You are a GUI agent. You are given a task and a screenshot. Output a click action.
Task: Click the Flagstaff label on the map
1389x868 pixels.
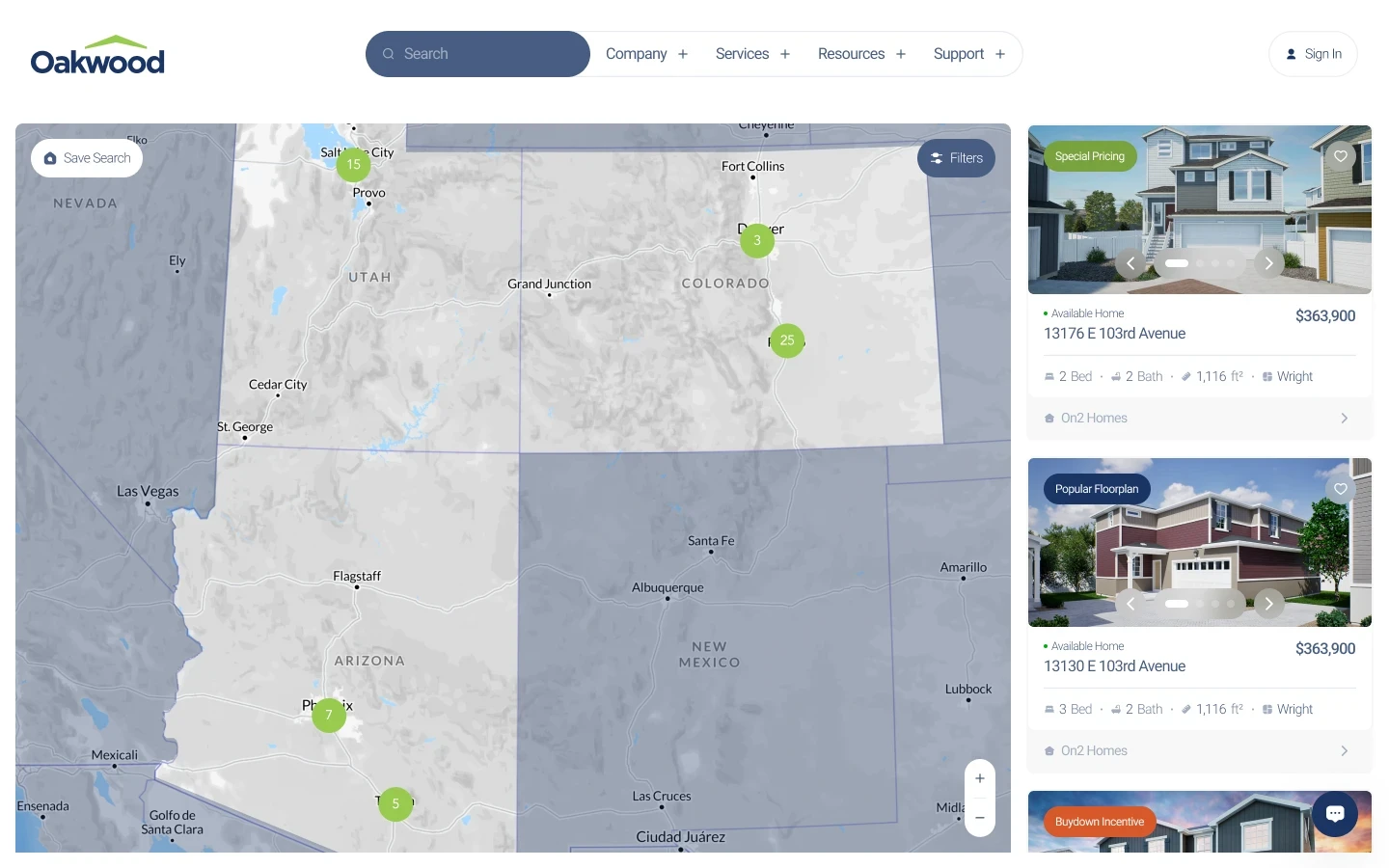pyautogui.click(x=357, y=576)
